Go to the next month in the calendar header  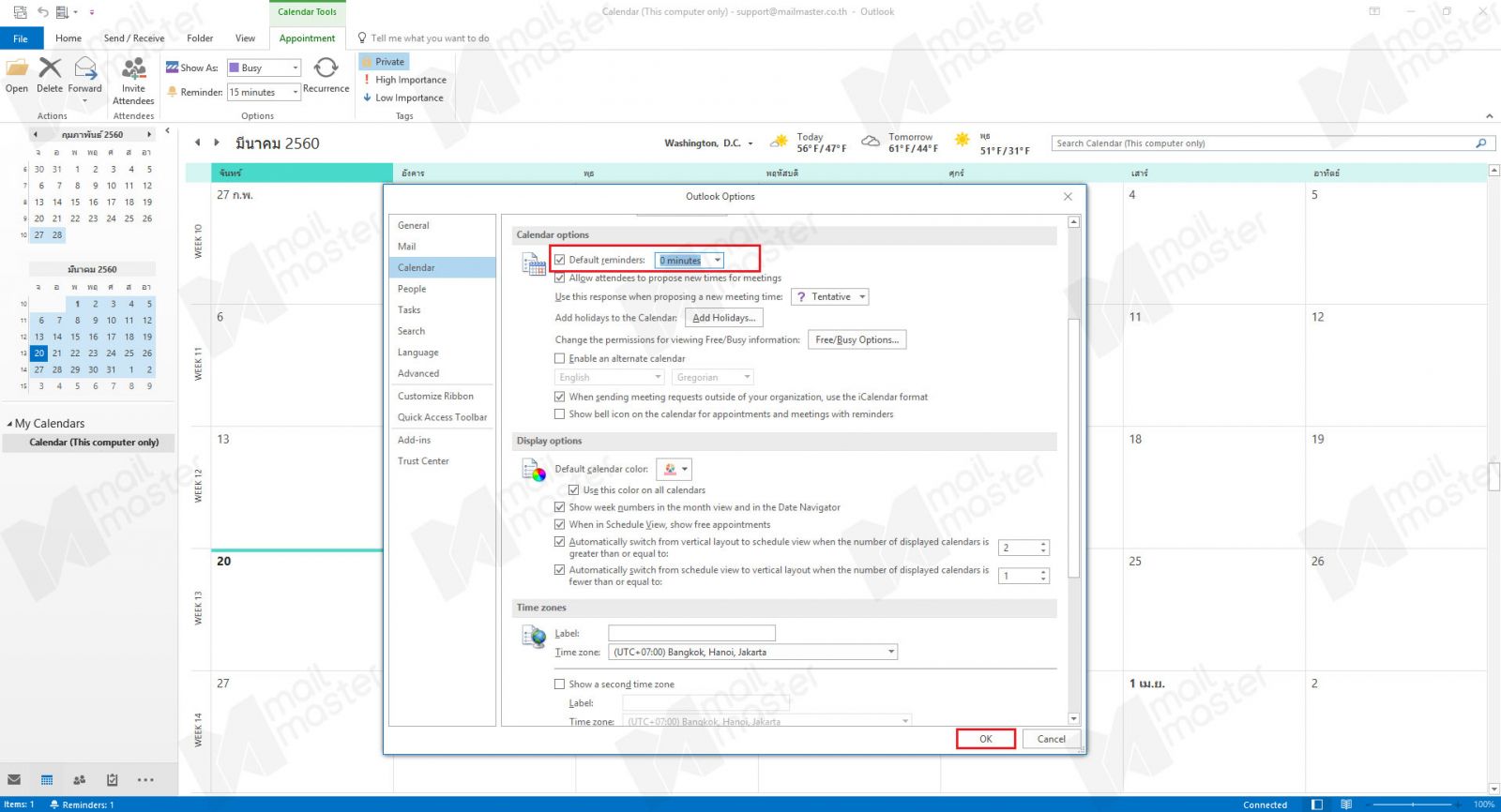217,143
